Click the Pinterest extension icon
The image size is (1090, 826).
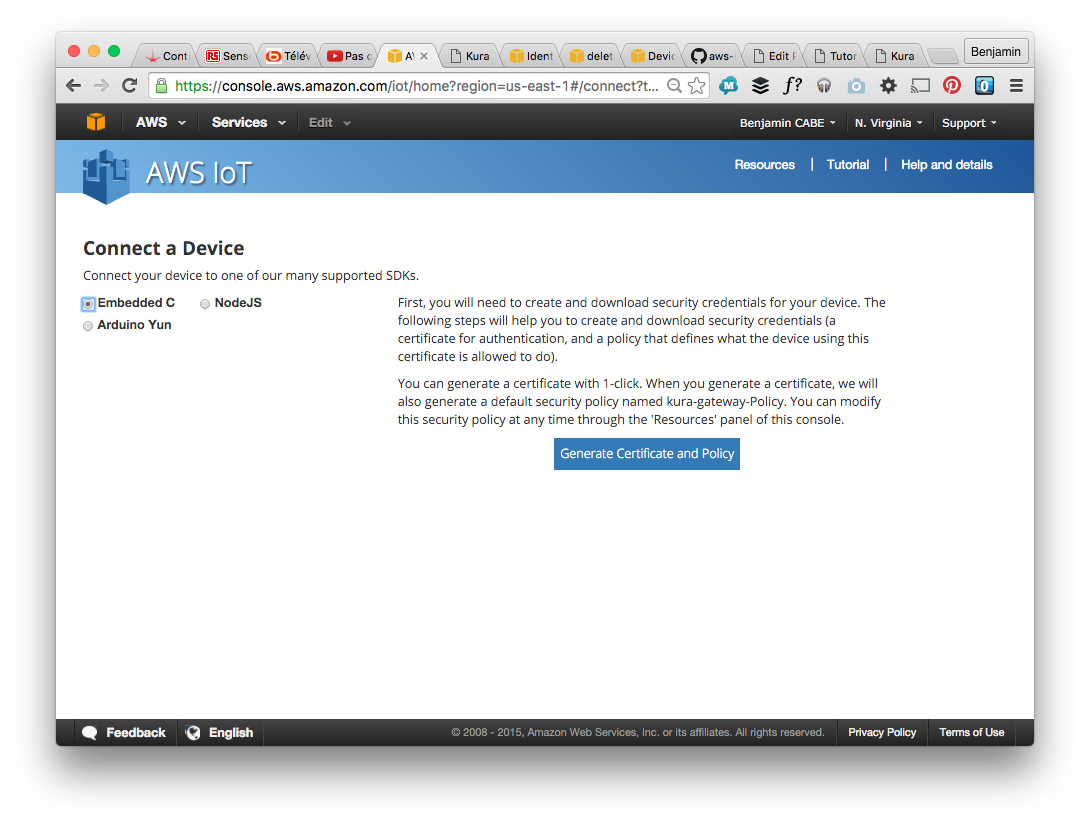(952, 86)
